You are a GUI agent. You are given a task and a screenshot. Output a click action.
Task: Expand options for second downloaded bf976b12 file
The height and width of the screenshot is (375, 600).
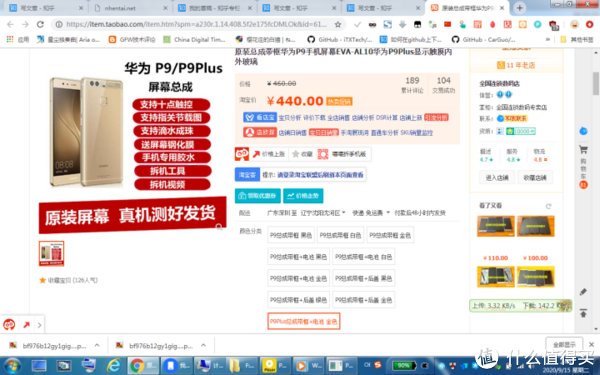click(203, 345)
